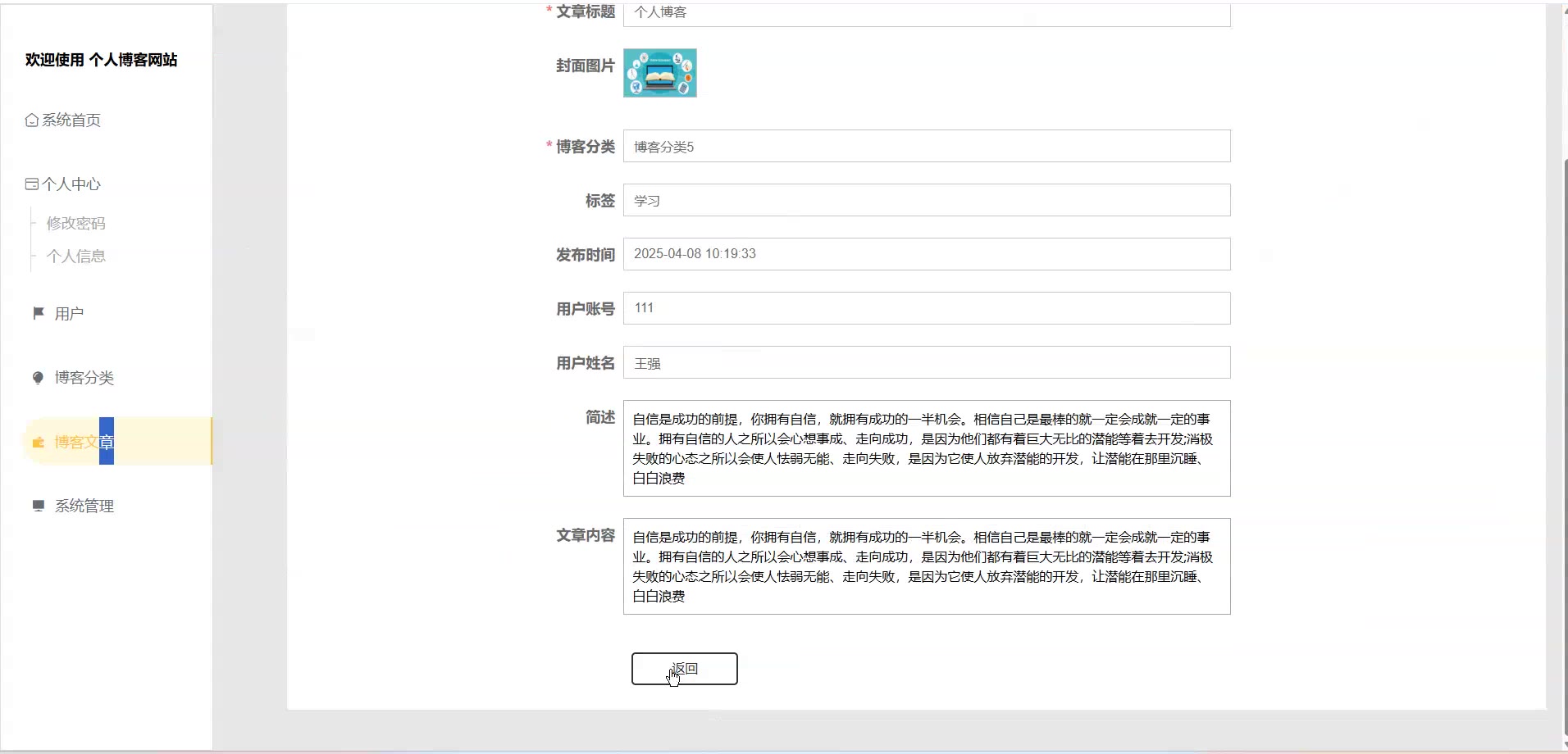
Task: Open the 封面图片 cover thumbnail
Action: pyautogui.click(x=659, y=73)
